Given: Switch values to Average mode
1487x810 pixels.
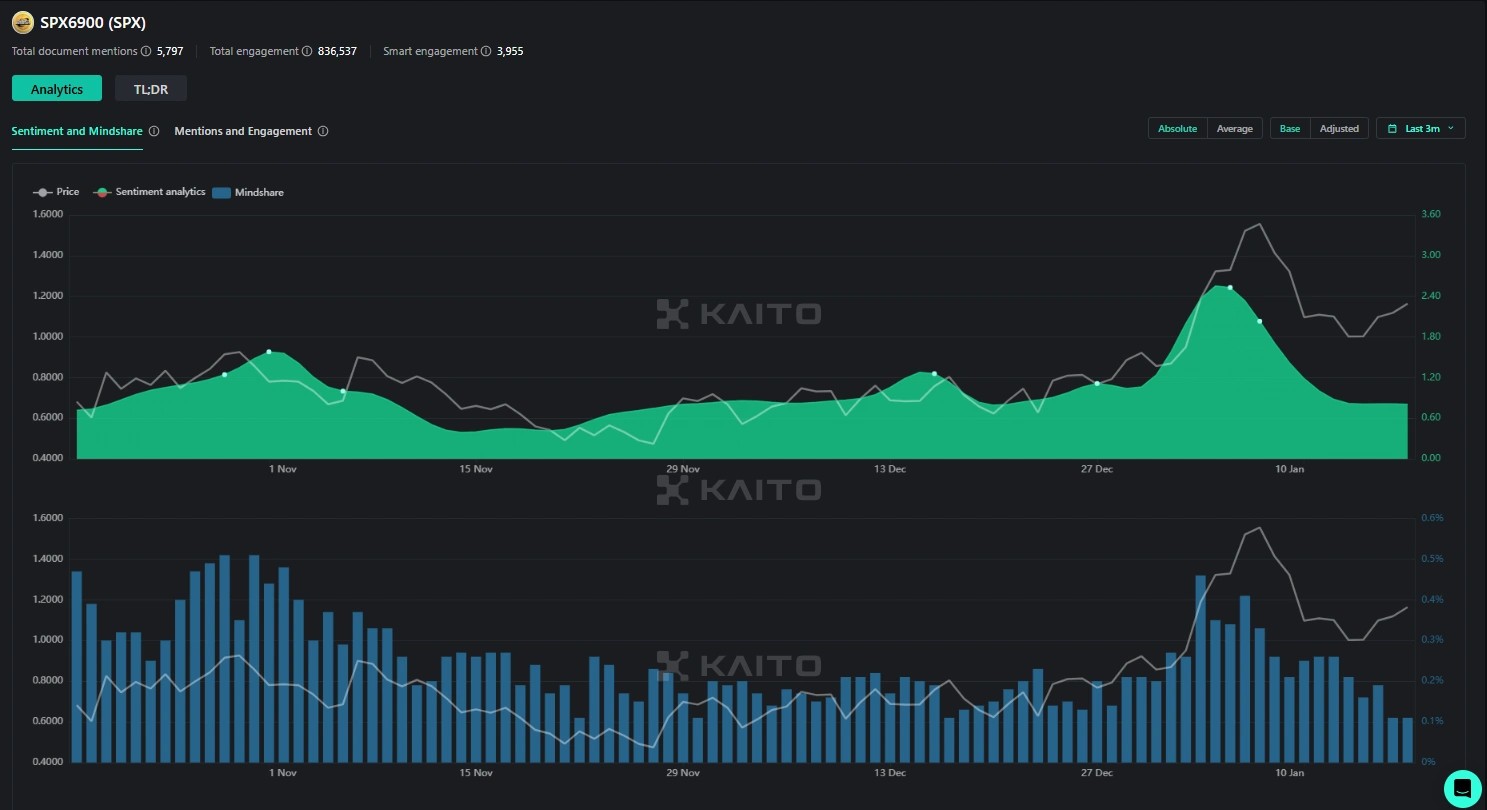Looking at the screenshot, I should tap(1234, 129).
